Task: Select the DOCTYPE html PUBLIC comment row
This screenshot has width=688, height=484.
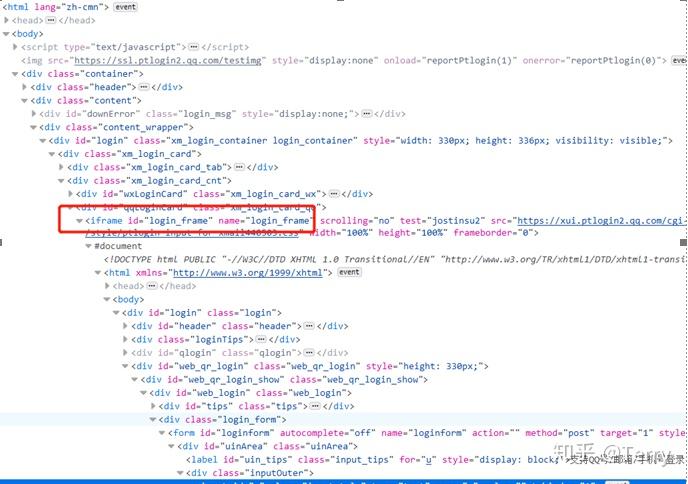Action: pyautogui.click(x=394, y=259)
